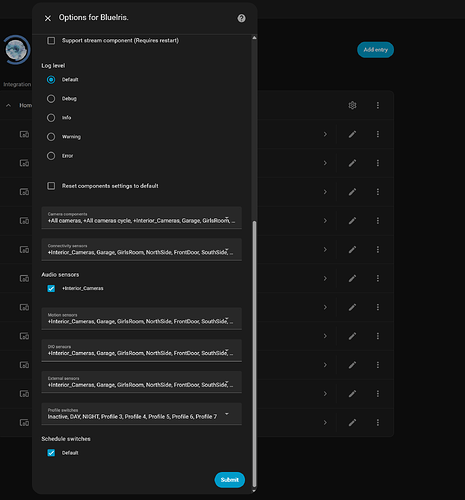The image size is (465, 500).
Task: Edit the first device row with pencil icon
Action: pyautogui.click(x=352, y=134)
